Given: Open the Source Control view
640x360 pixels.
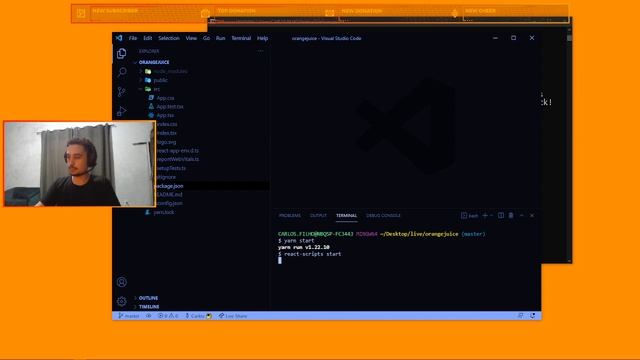Looking at the screenshot, I should point(122,92).
